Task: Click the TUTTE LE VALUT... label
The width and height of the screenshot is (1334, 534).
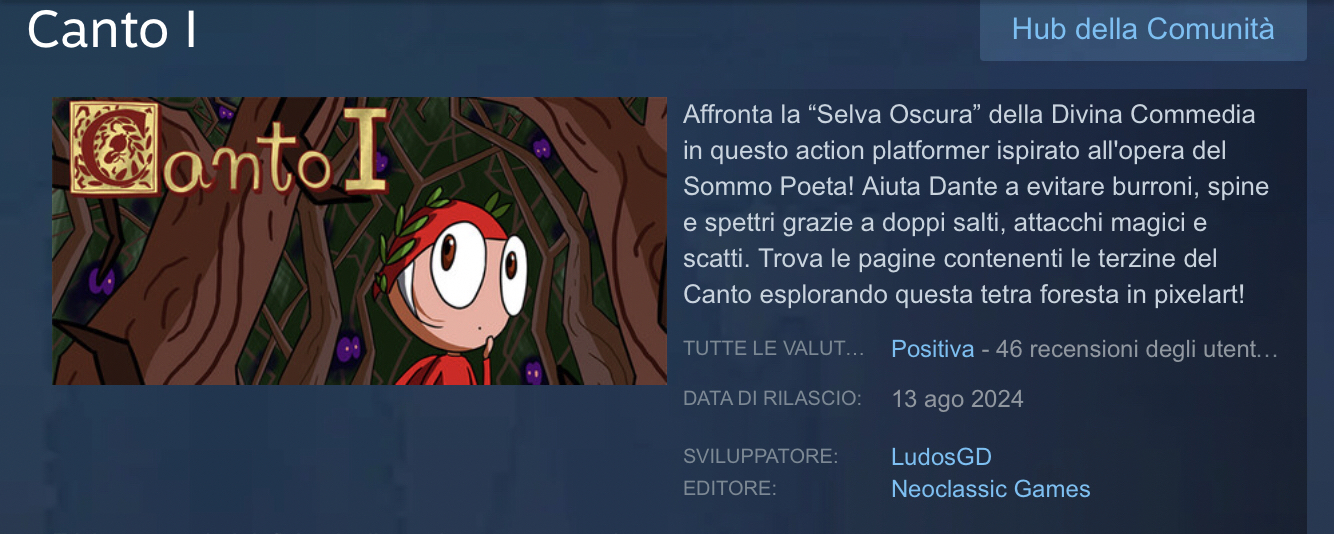Action: 774,349
